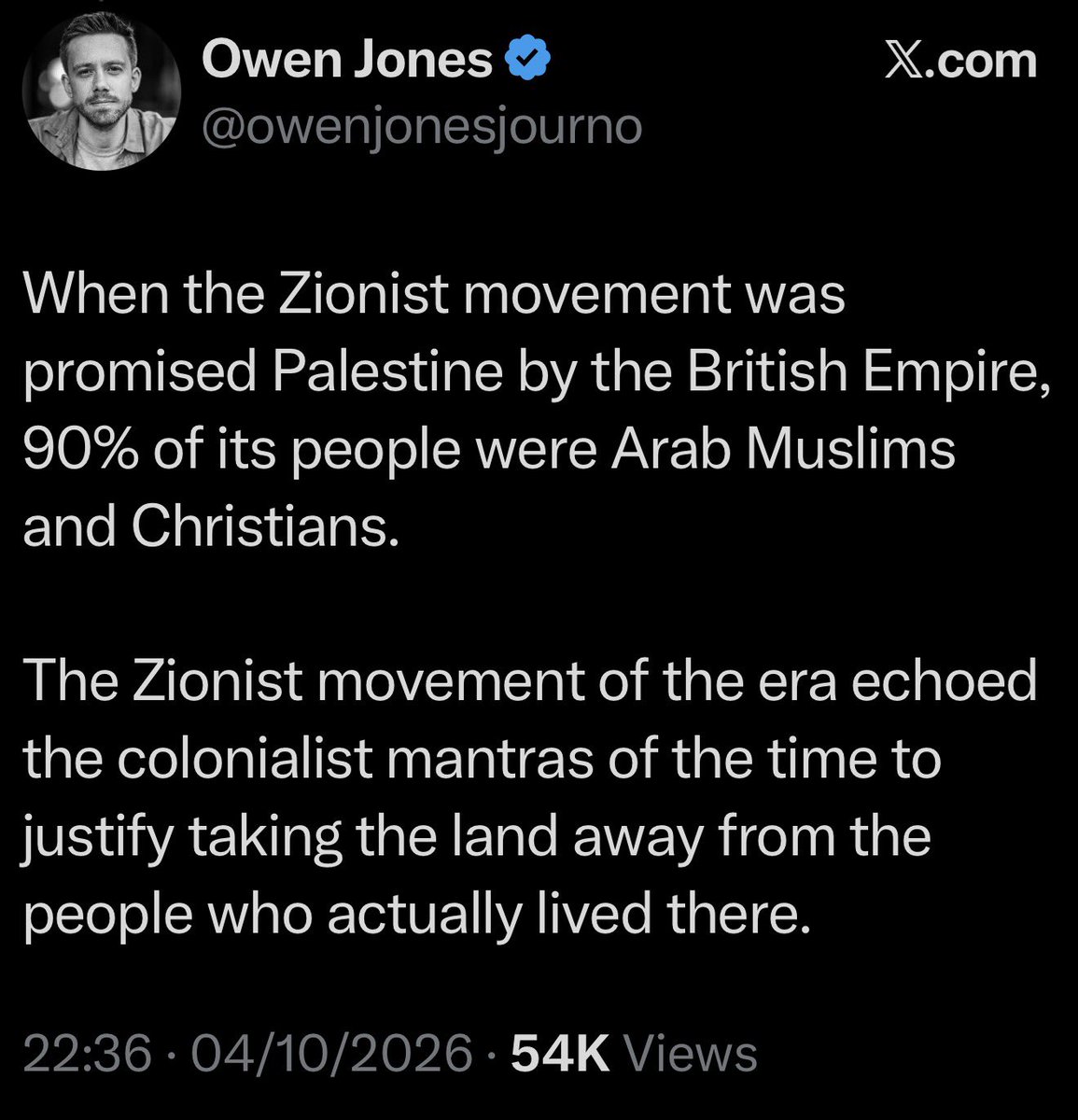Click the line "and Christians."

tap(203, 527)
